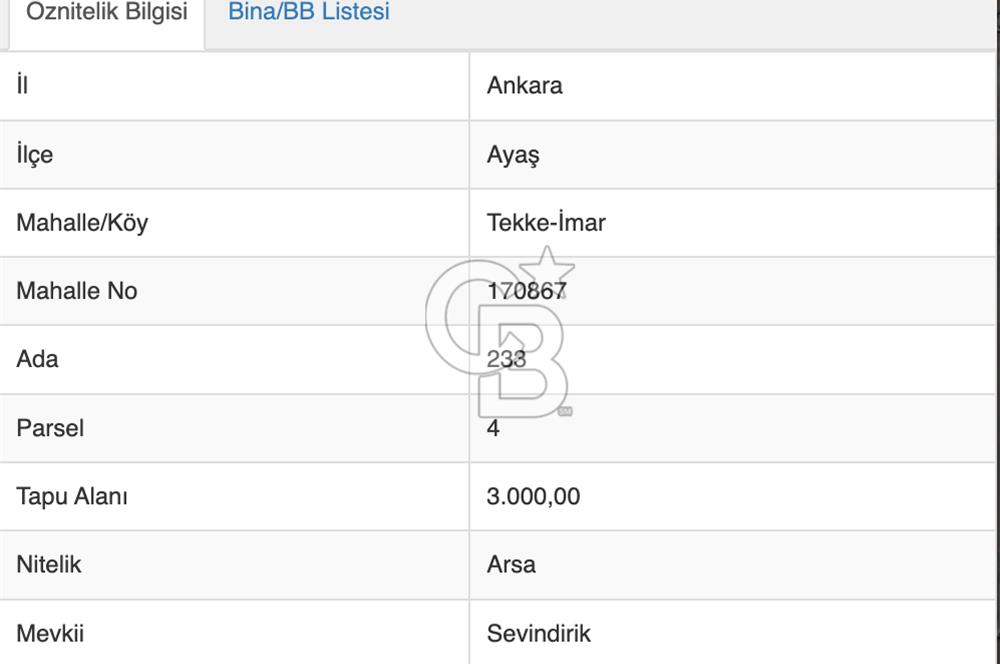Screen dimensions: 1000x664
Task: Select the Ayaş district cell
Action: click(x=513, y=155)
